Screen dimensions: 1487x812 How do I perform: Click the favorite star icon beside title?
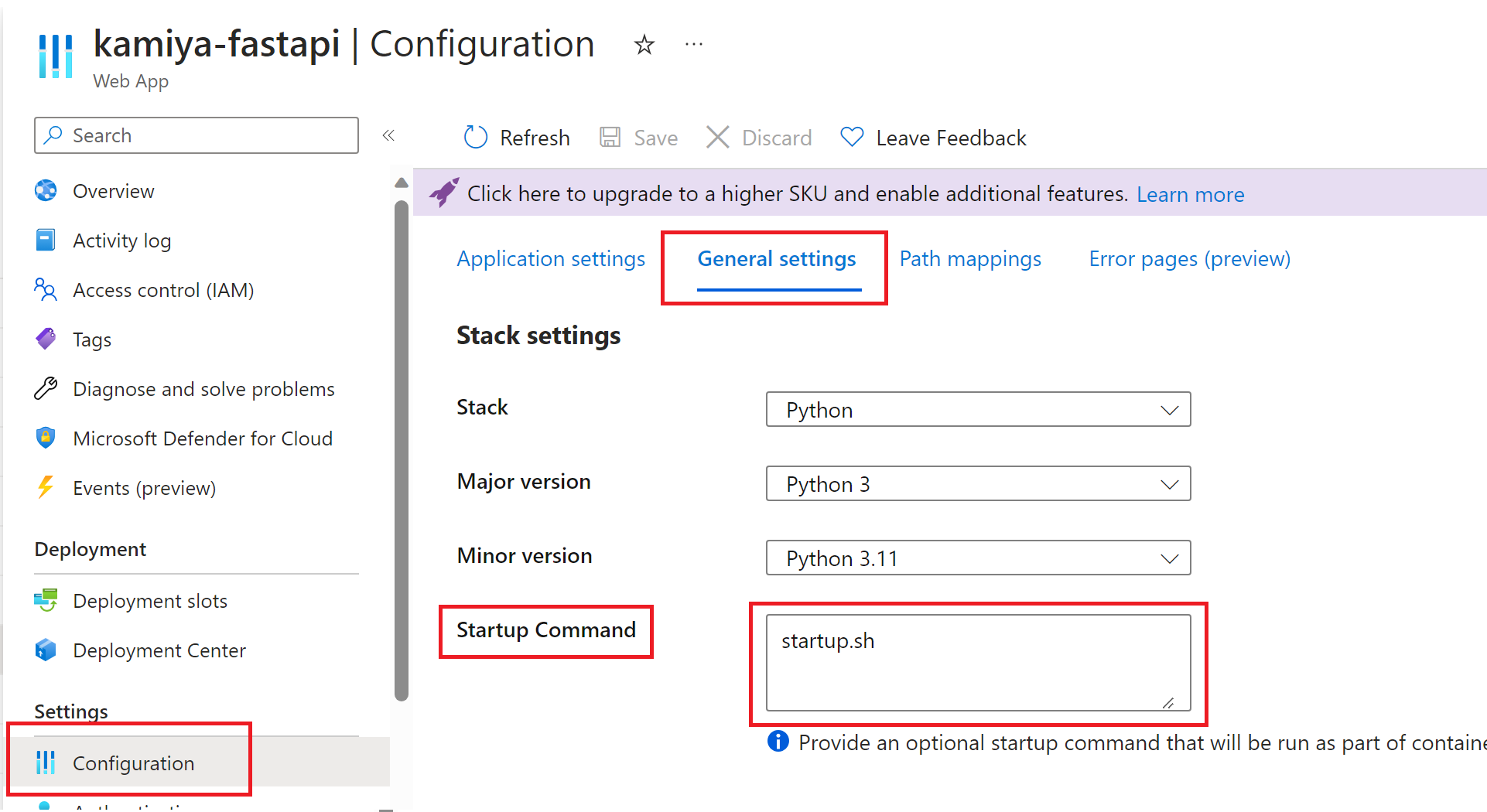click(x=644, y=45)
